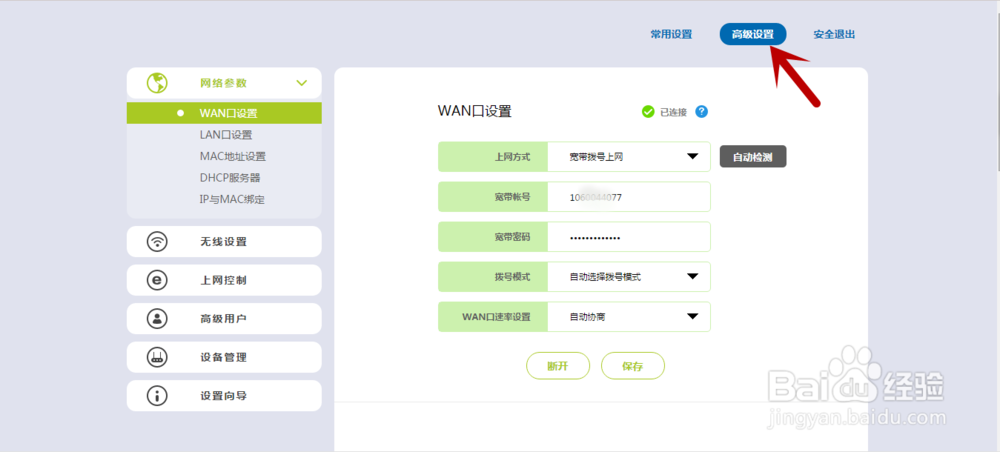Click the 保存 button
The image size is (1000, 452).
633,366
